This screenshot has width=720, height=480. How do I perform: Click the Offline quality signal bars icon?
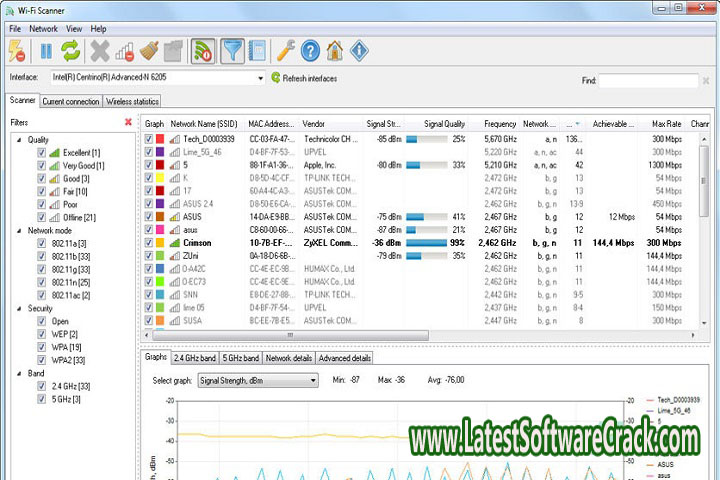[x=54, y=217]
